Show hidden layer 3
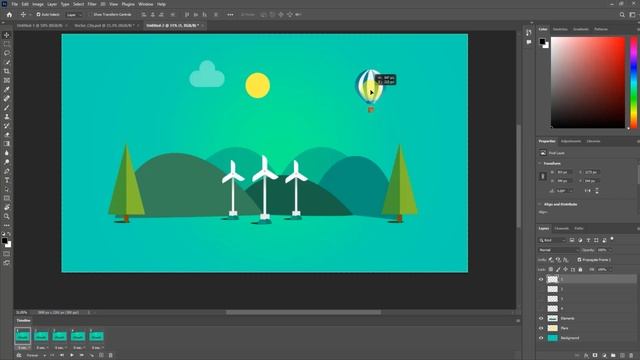Viewport: 640px width, 360px height. coord(541,299)
